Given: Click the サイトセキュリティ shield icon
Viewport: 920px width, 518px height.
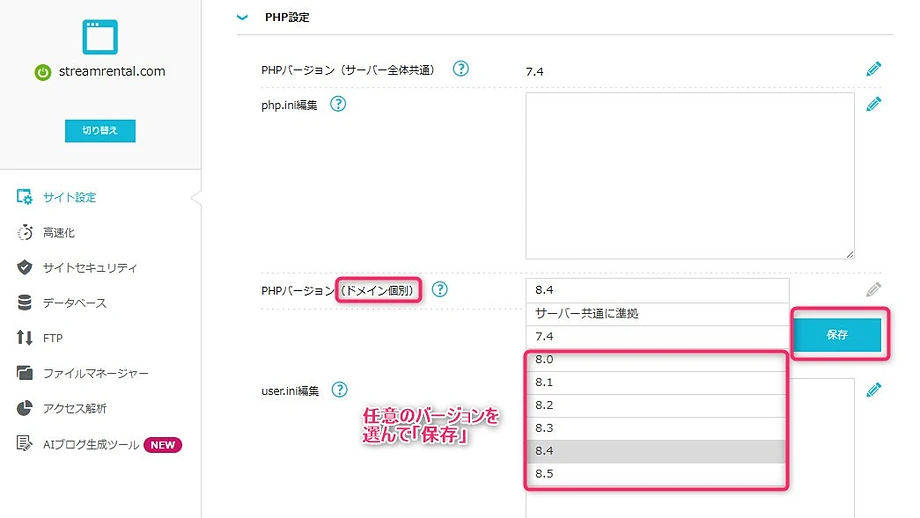Looking at the screenshot, I should click(25, 268).
